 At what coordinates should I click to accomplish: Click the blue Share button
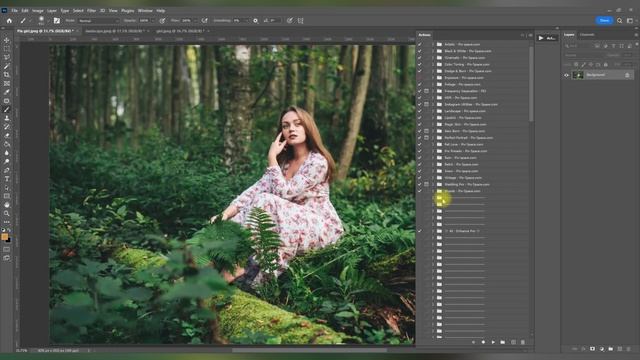pos(604,20)
